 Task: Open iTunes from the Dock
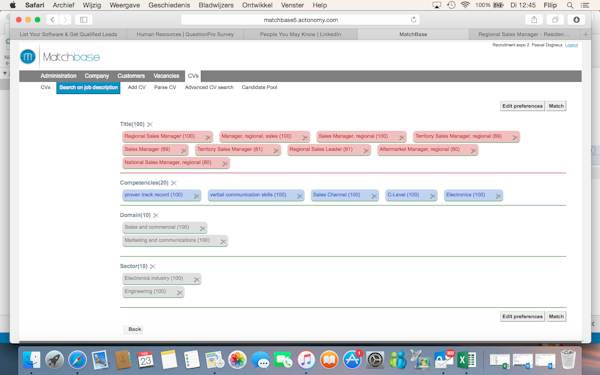[306, 360]
